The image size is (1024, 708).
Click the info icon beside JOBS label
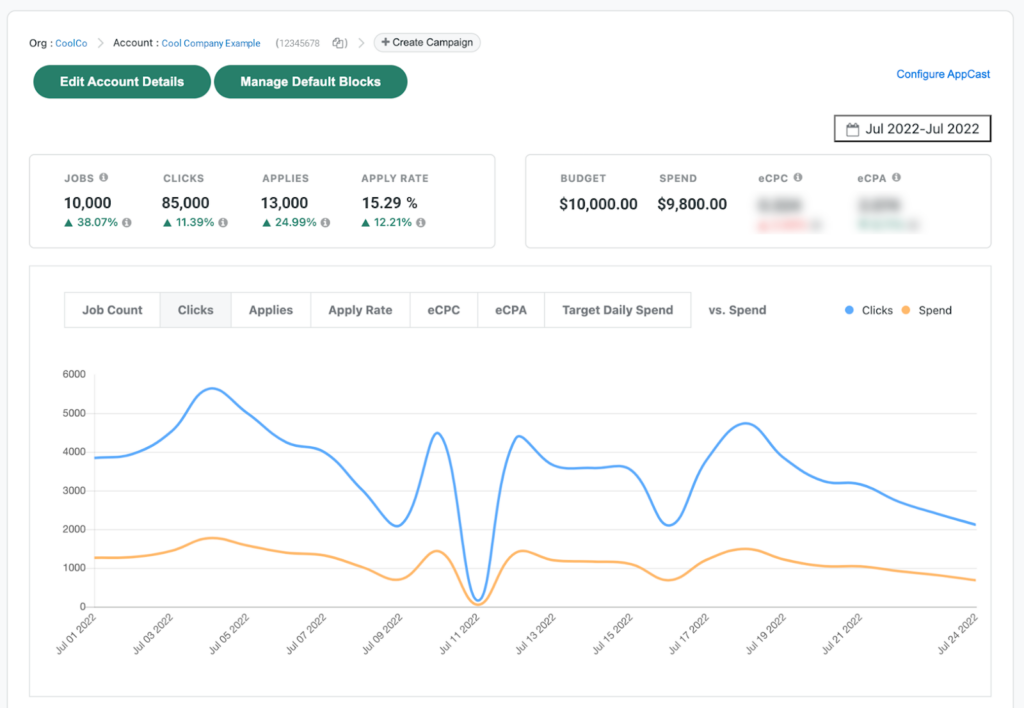pyautogui.click(x=104, y=178)
